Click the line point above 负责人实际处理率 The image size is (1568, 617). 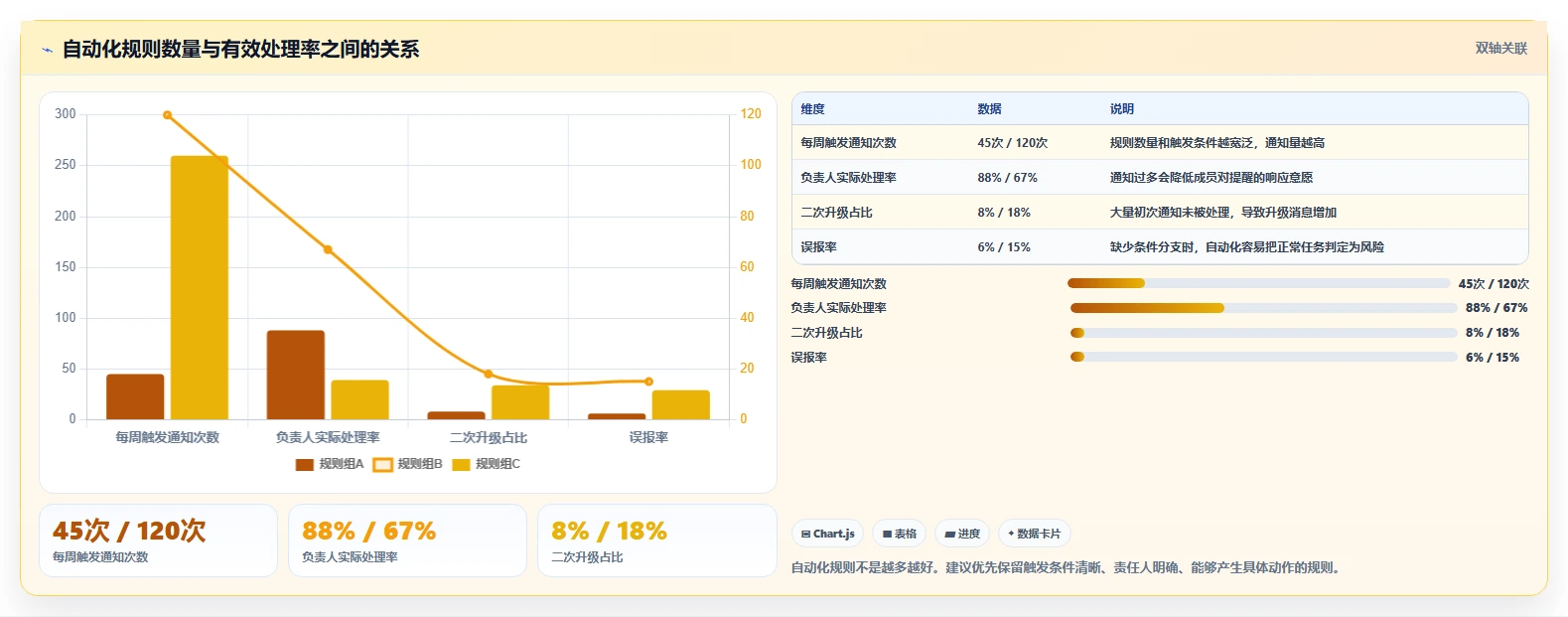tap(328, 249)
